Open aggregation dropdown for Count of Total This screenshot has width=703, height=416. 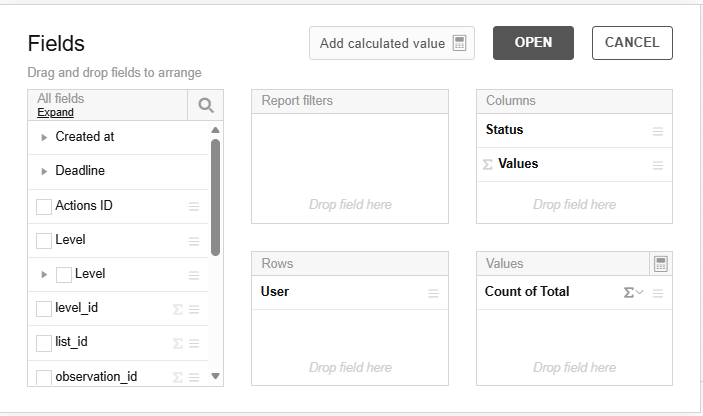tap(633, 293)
